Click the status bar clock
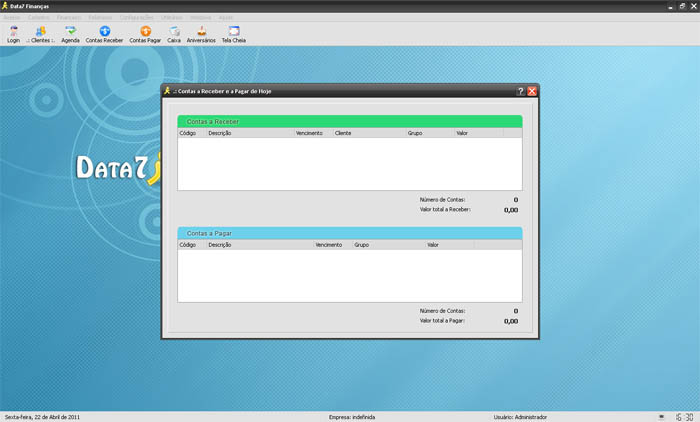This screenshot has width=700, height=422. click(x=684, y=417)
